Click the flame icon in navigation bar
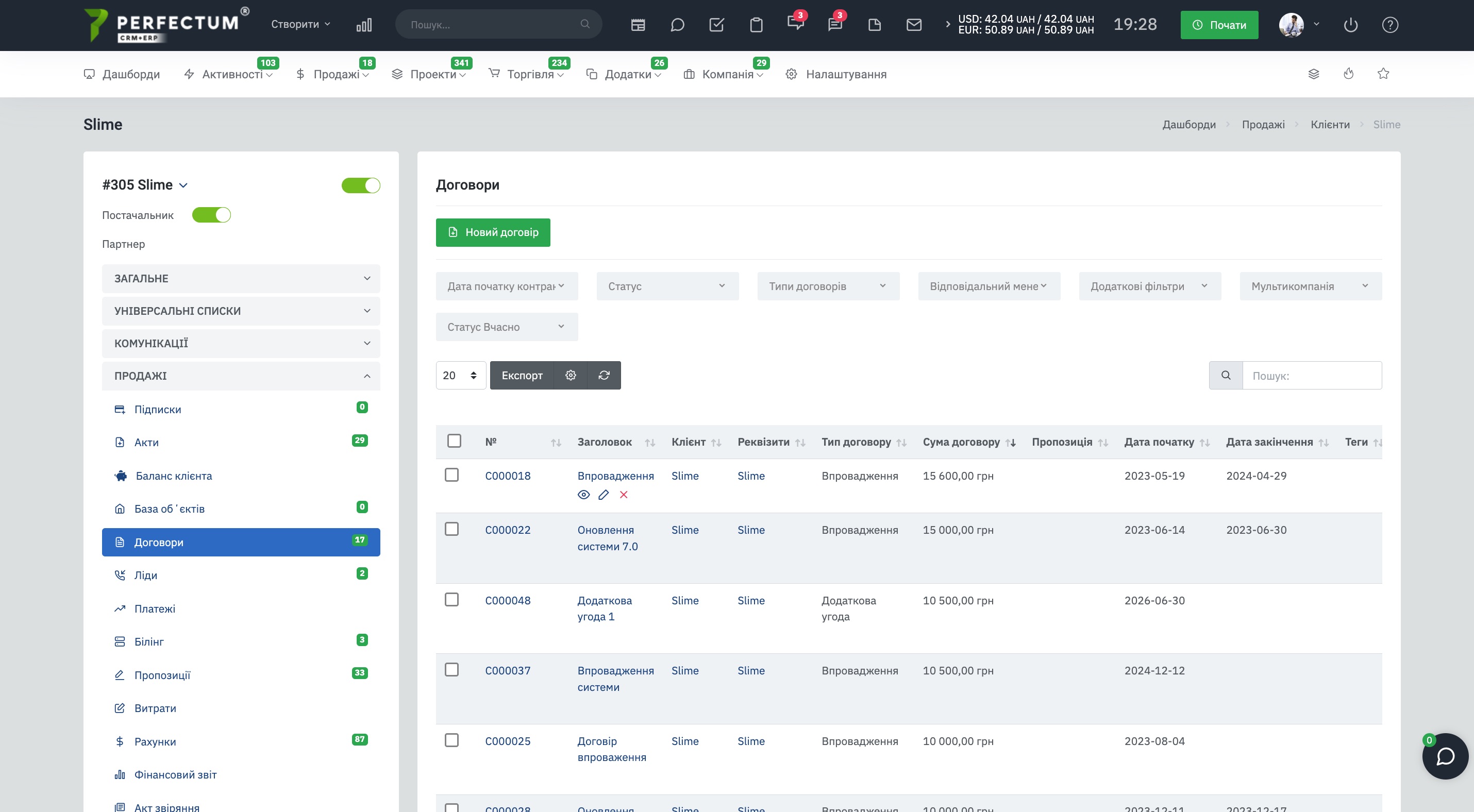Screen dimensions: 1474x812 point(1349,74)
